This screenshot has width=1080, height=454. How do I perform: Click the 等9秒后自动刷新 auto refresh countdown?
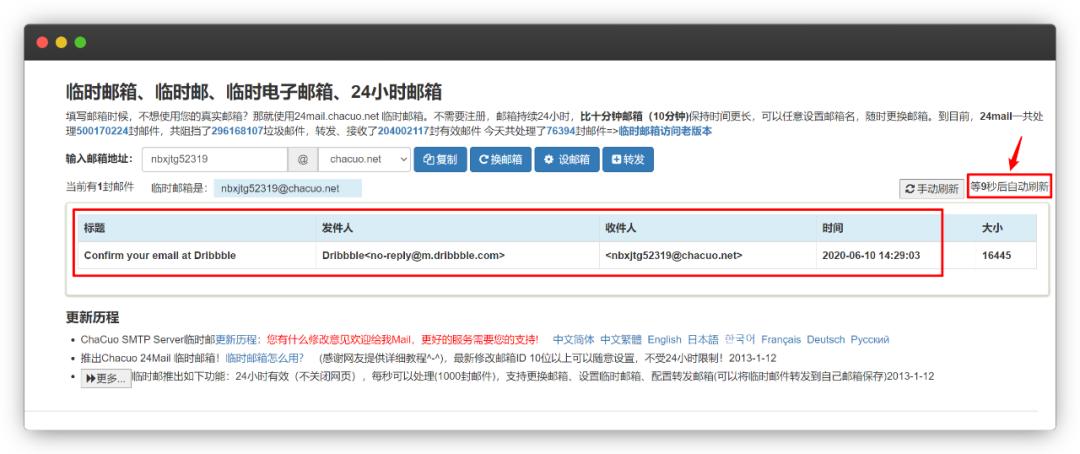click(1010, 186)
